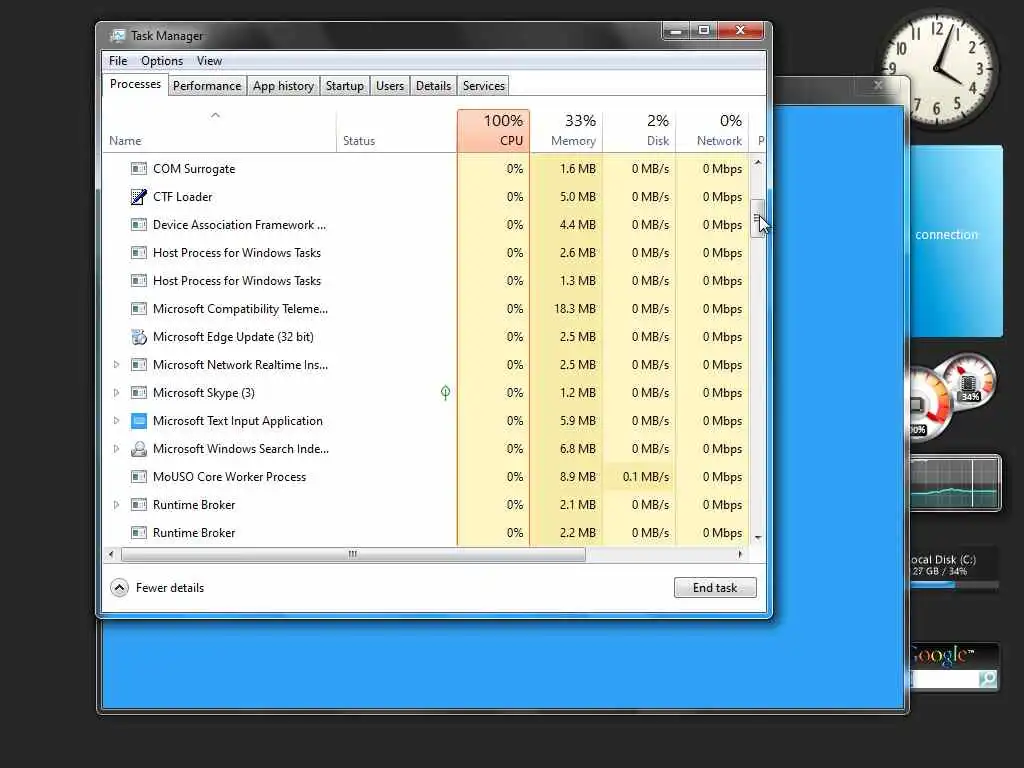Image resolution: width=1024 pixels, height=768 pixels.
Task: Click the horizontal scrollbar left arrow
Action: [x=111, y=554]
